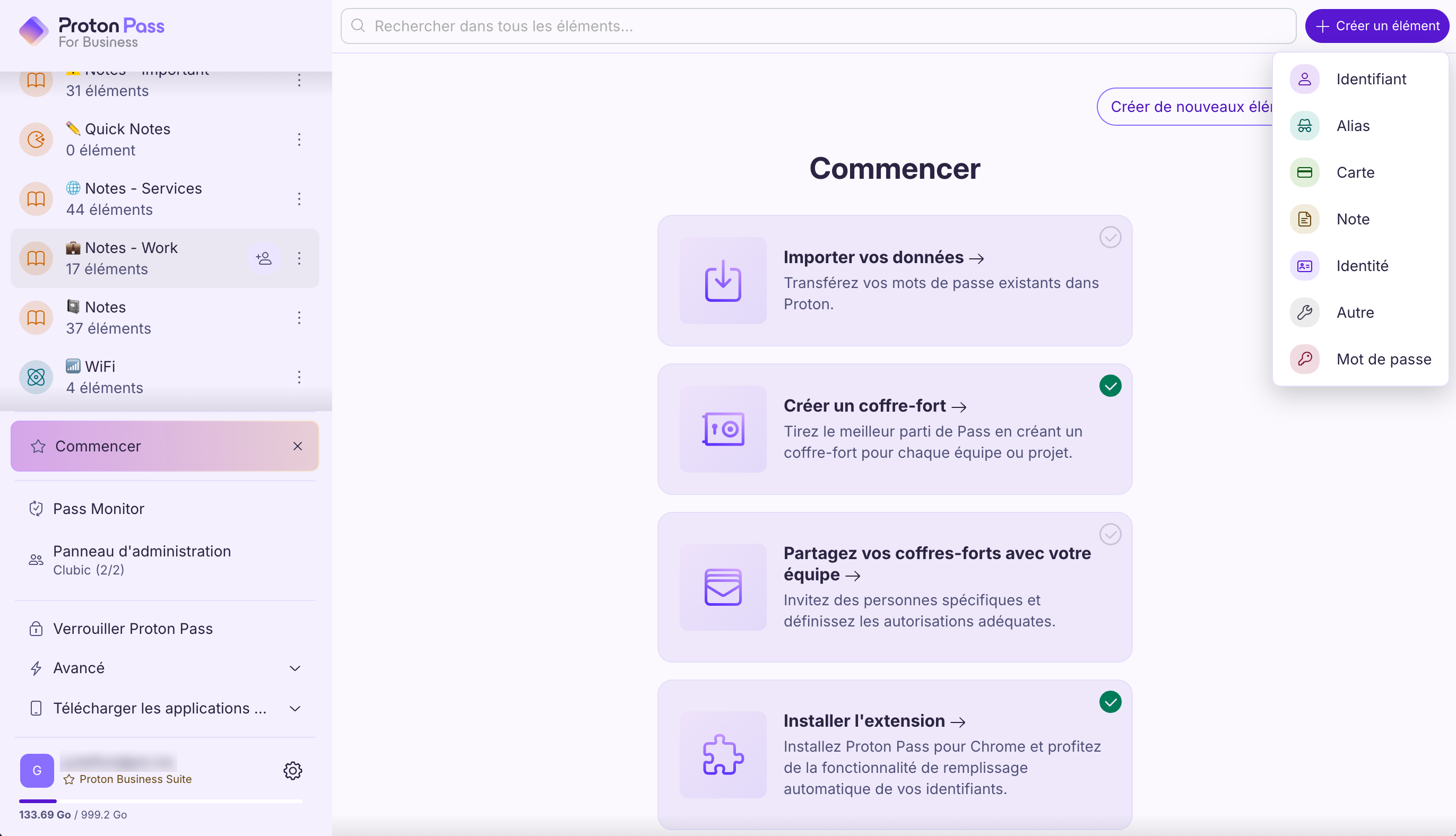Viewport: 1456px width, 836px height.
Task: Open the Quick Notes vault icon
Action: pos(36,140)
